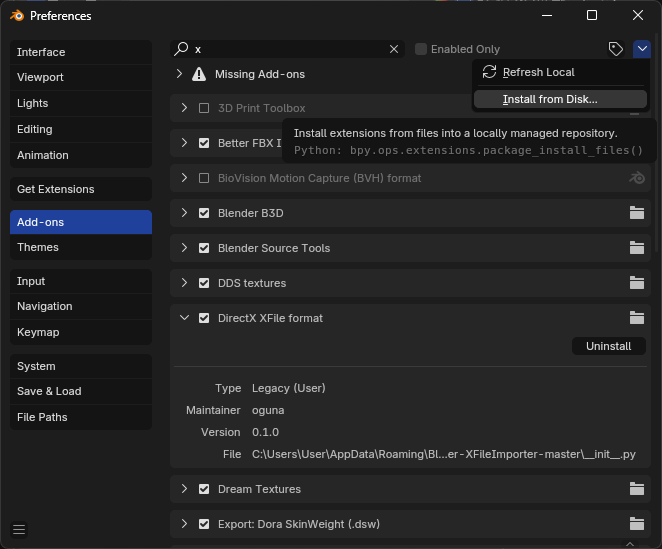Toggle the Enabled Only checkbox
Image resolution: width=662 pixels, height=549 pixels.
point(421,49)
